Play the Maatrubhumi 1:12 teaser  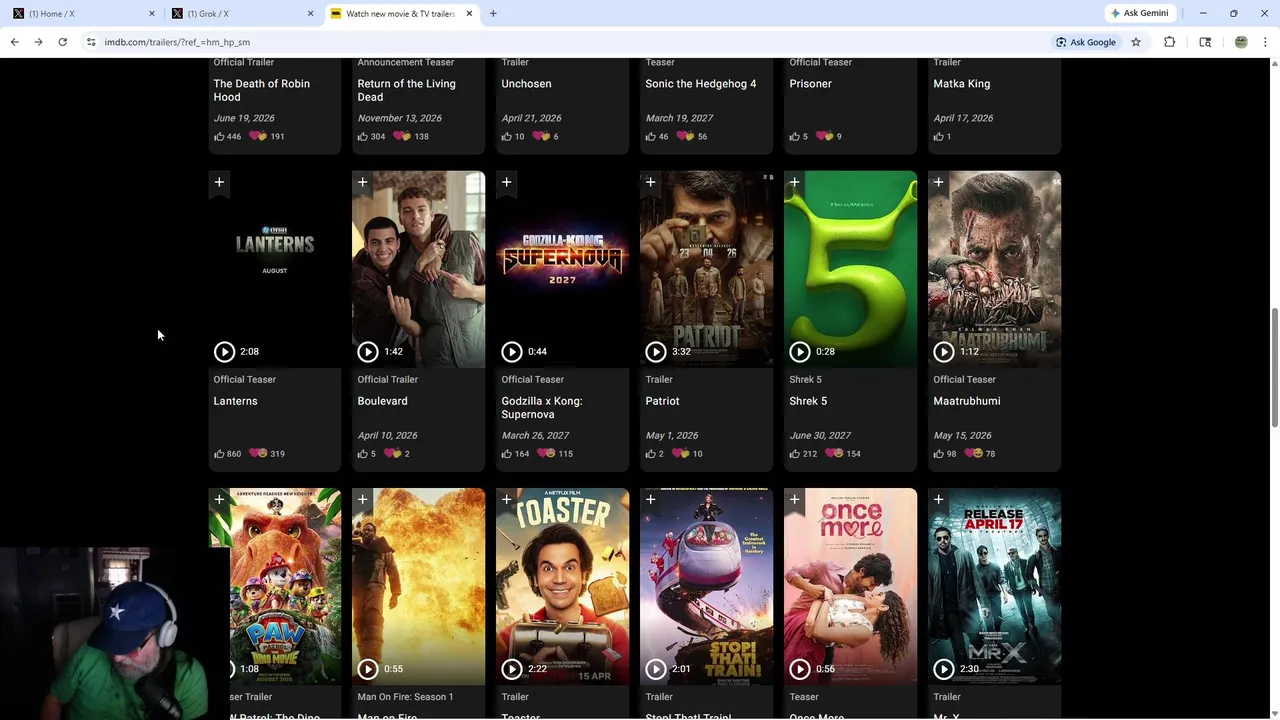944,352
